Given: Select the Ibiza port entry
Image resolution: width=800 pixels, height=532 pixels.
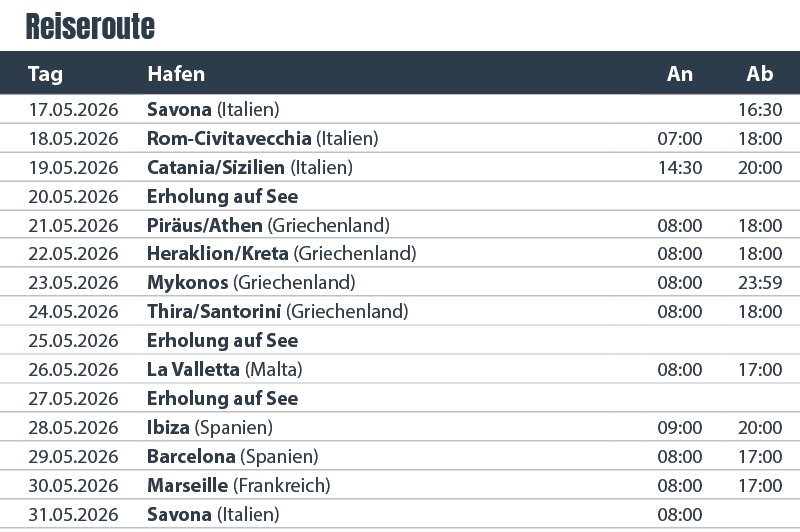Looking at the screenshot, I should coord(168,428).
